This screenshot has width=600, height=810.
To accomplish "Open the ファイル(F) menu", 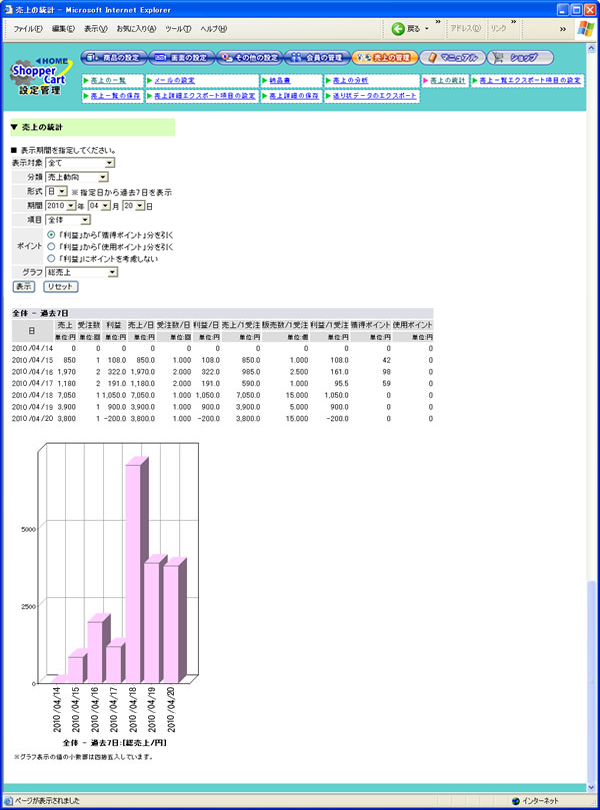I will pyautogui.click(x=28, y=29).
